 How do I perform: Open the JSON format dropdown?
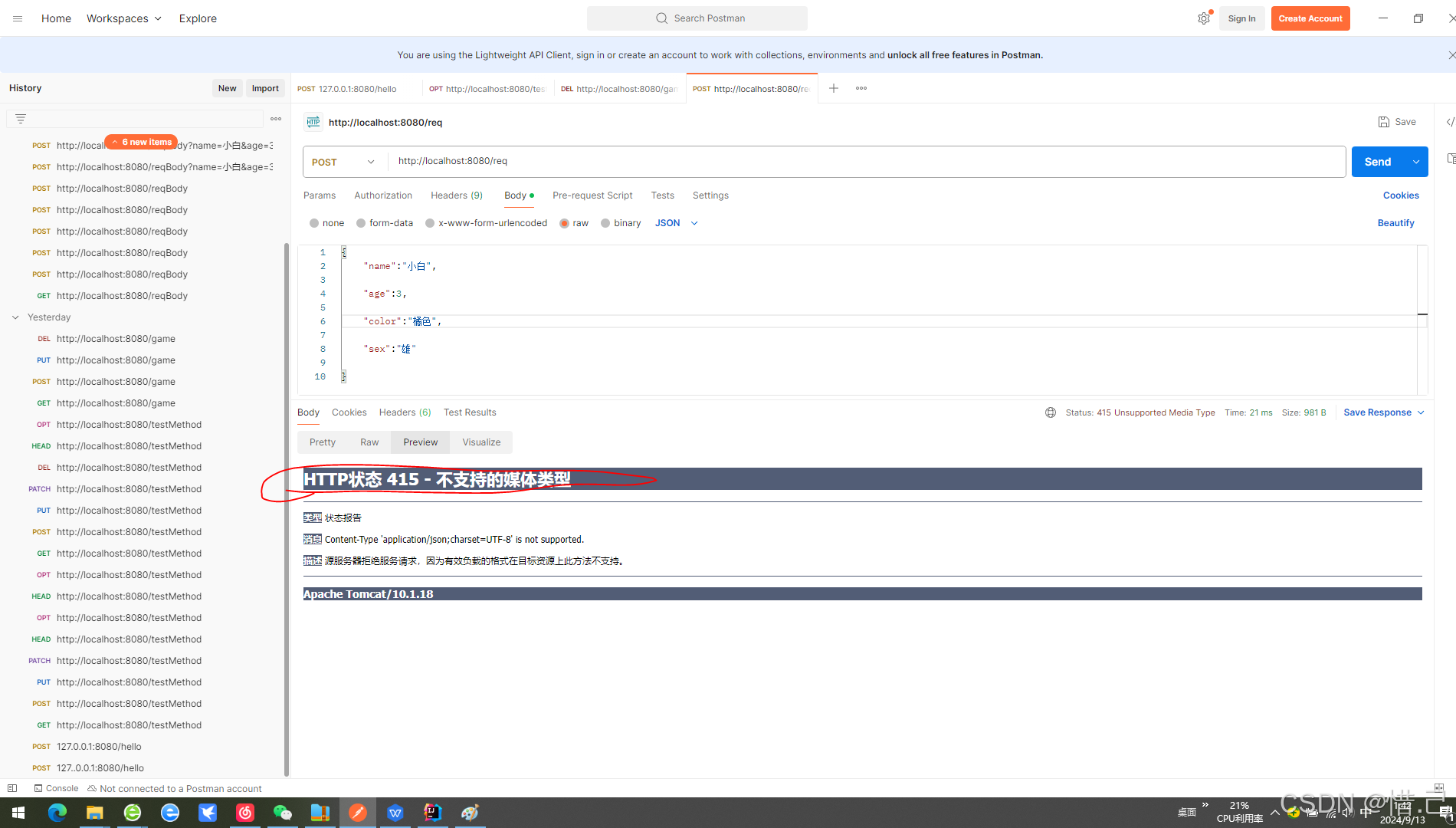click(x=676, y=223)
